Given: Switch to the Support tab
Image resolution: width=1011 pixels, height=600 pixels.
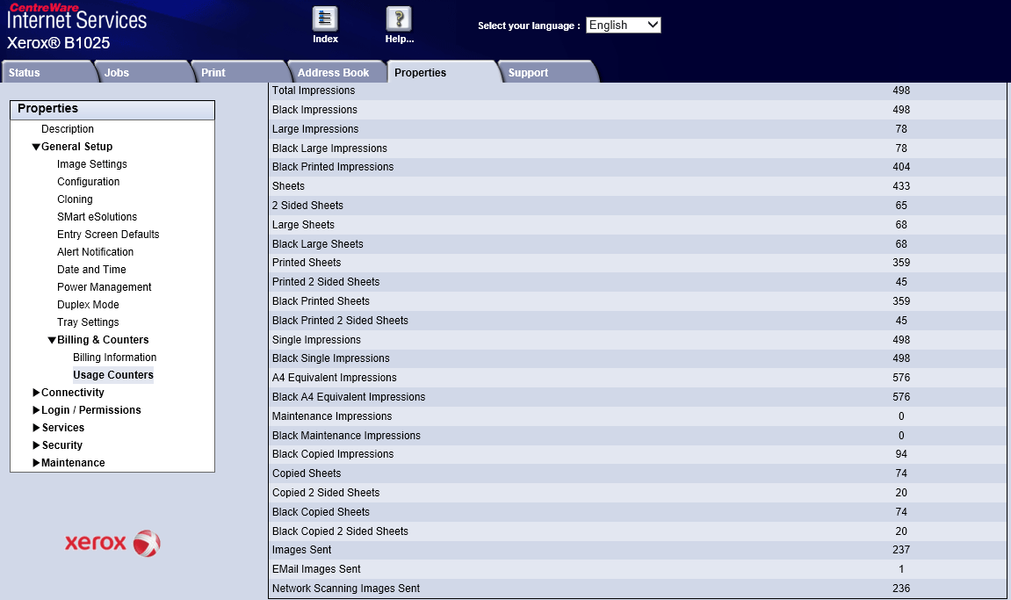Looking at the screenshot, I should click(x=549, y=72).
